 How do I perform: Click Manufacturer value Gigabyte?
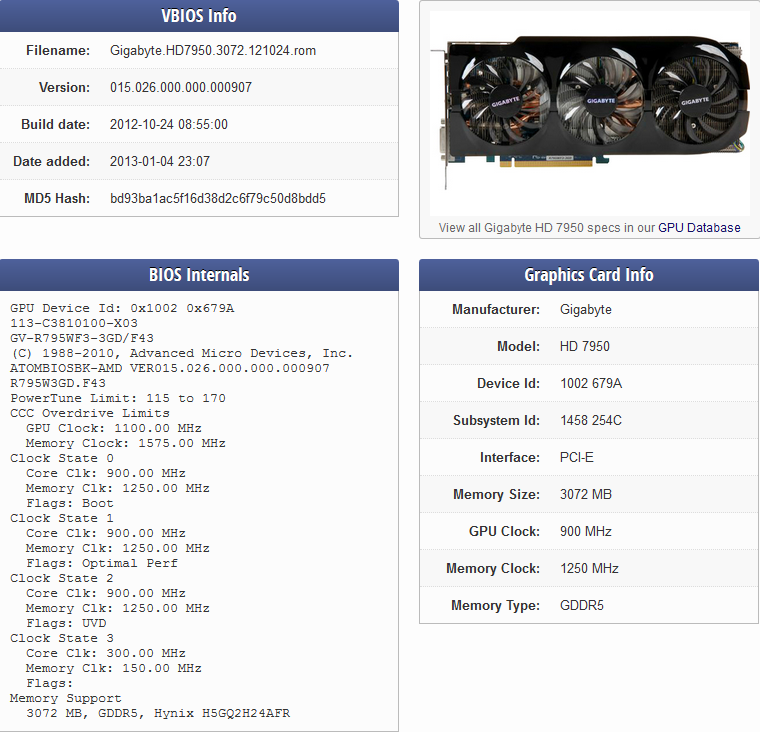(586, 309)
